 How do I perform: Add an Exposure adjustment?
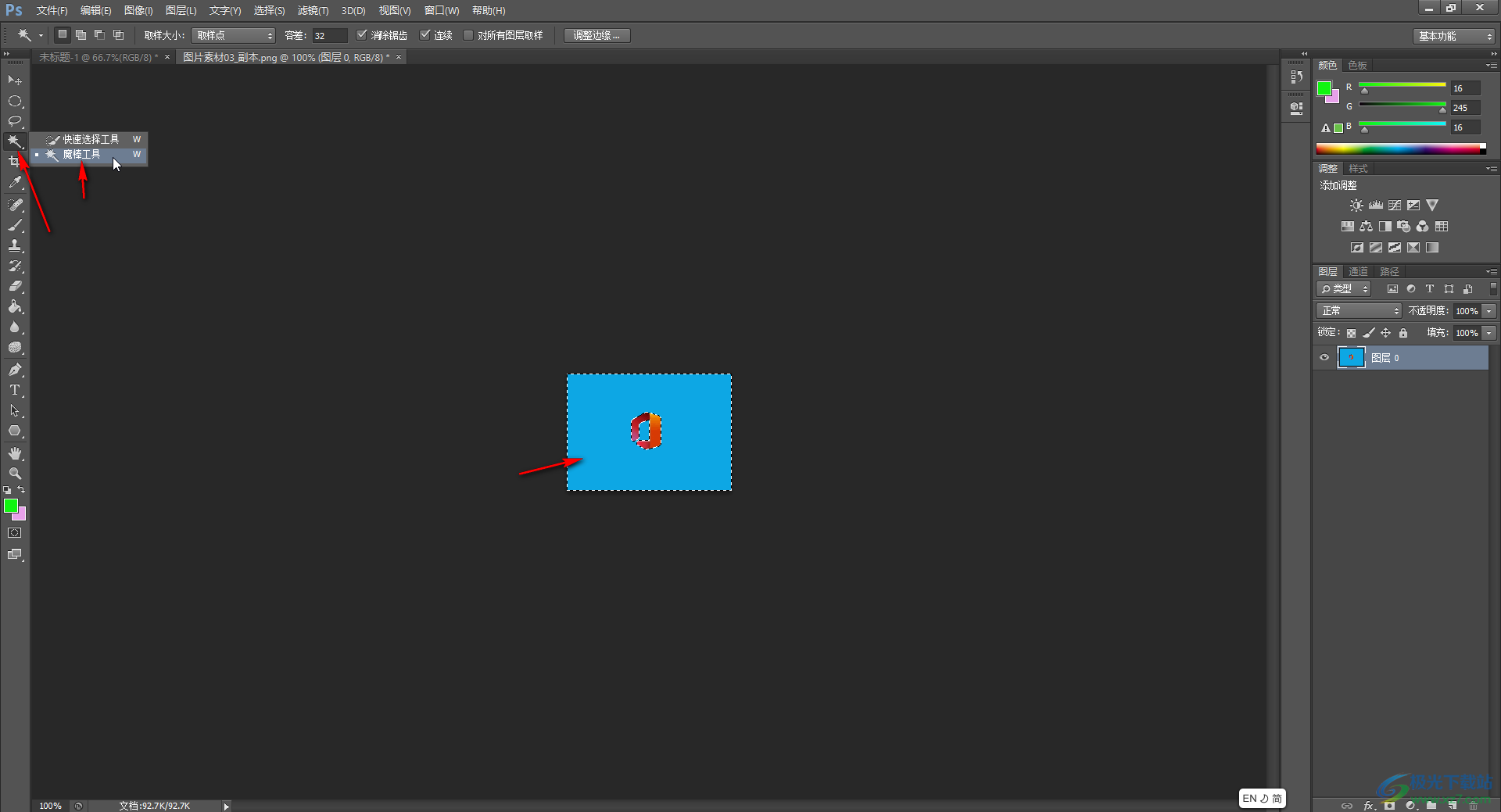1413,206
